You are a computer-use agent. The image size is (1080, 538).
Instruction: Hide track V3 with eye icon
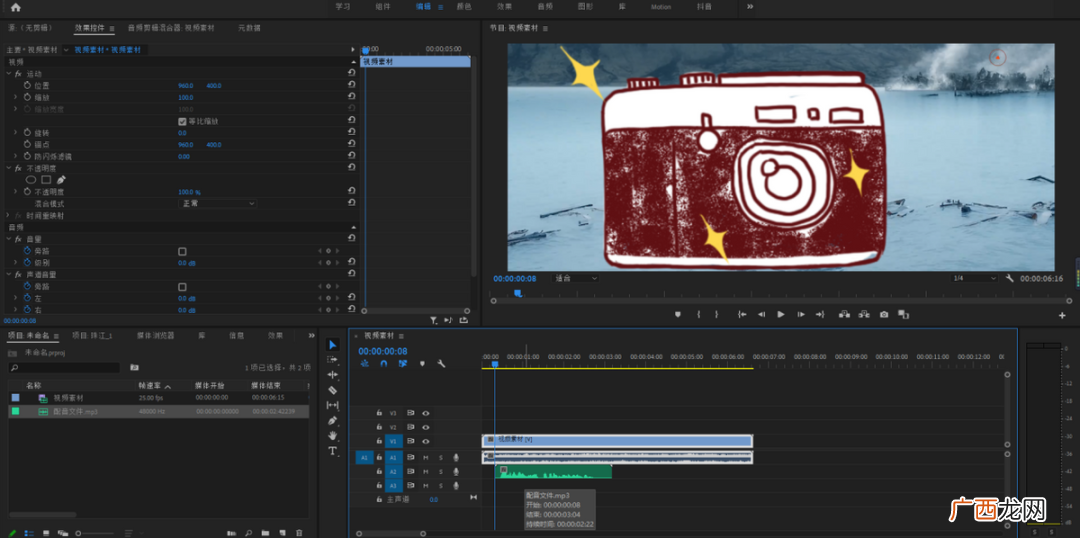[x=426, y=413]
